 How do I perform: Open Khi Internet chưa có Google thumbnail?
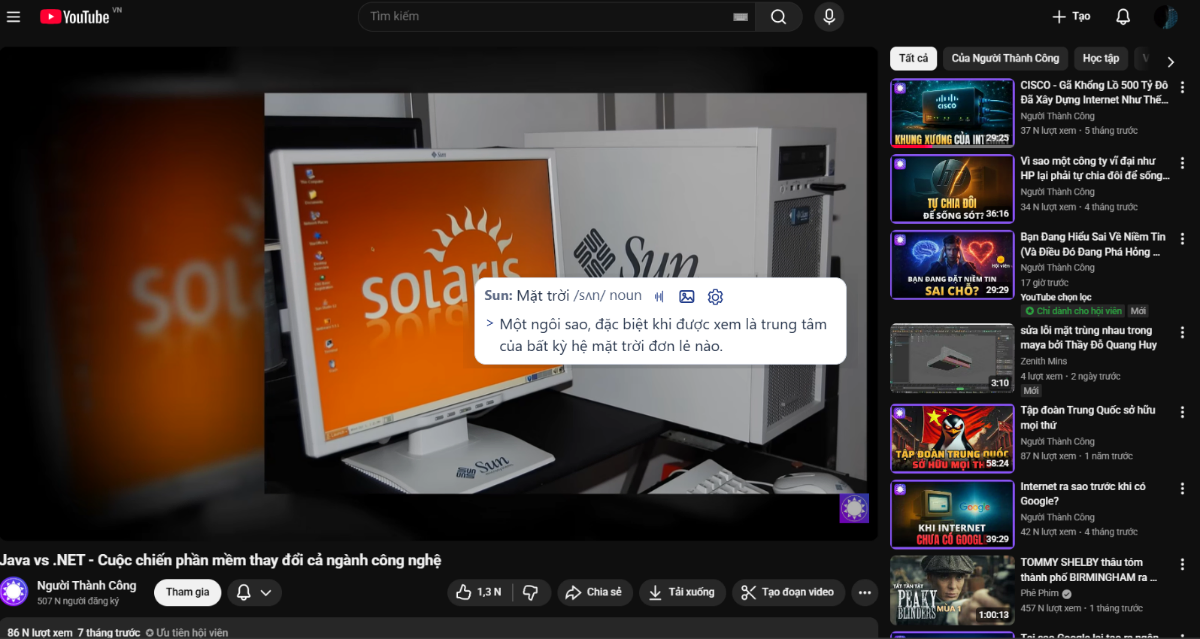click(x=952, y=514)
